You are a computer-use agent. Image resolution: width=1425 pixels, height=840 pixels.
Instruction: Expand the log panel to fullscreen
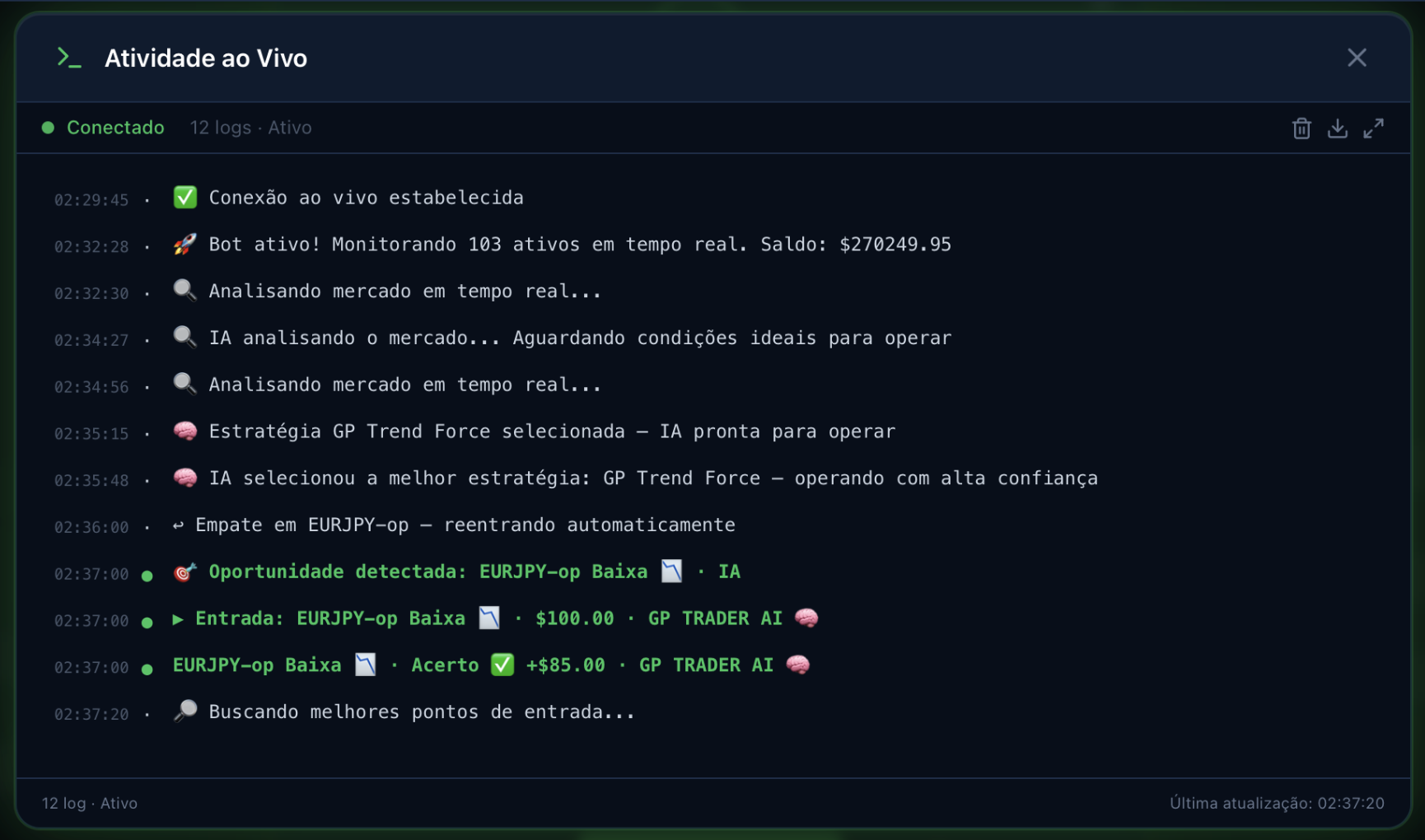1373,128
